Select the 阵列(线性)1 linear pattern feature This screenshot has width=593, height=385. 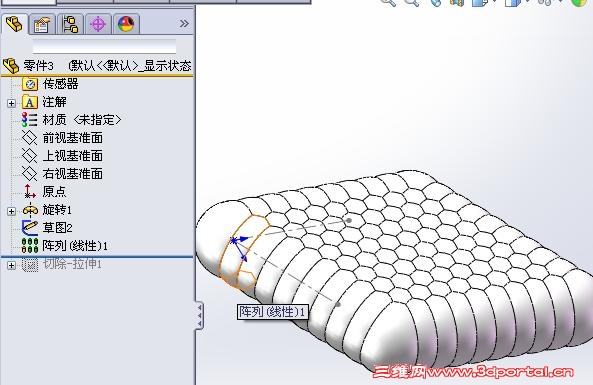65,246
